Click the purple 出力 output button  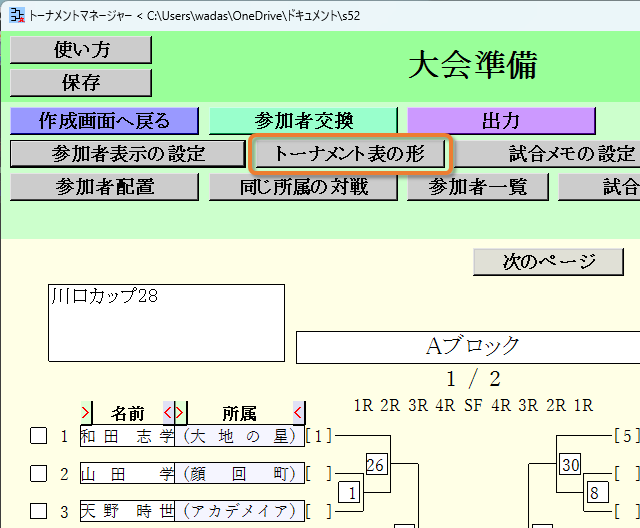(x=501, y=121)
